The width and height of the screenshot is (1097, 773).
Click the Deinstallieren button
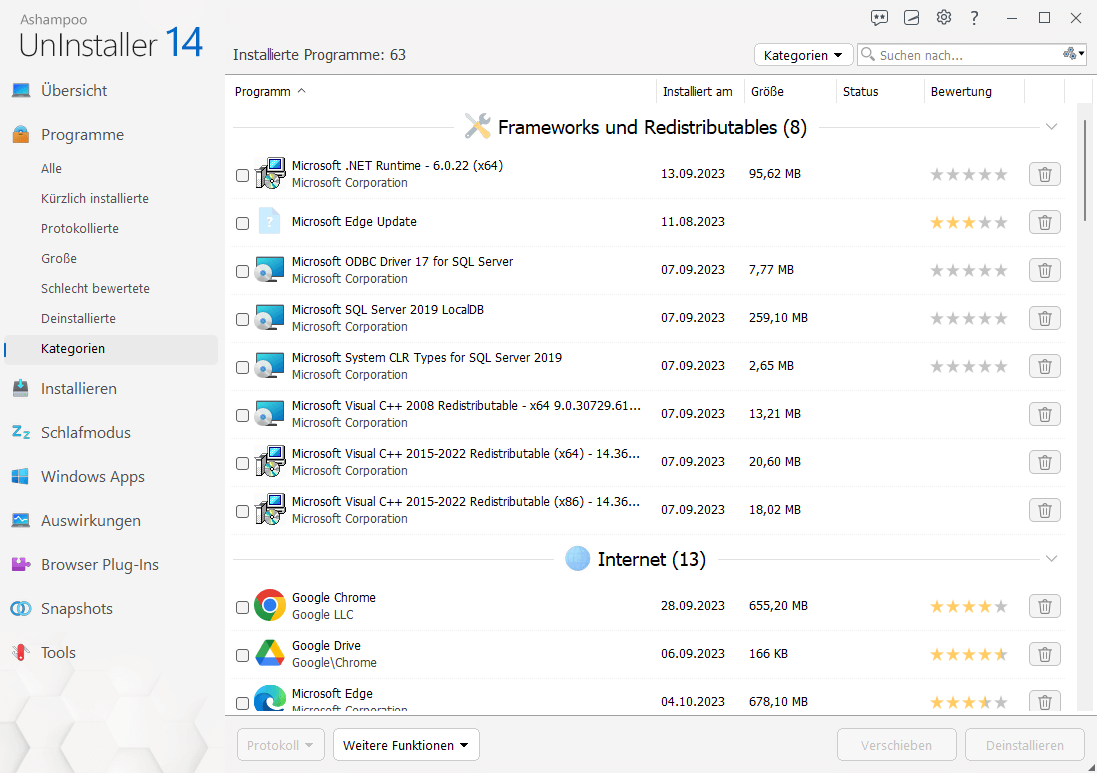pyautogui.click(x=1024, y=746)
